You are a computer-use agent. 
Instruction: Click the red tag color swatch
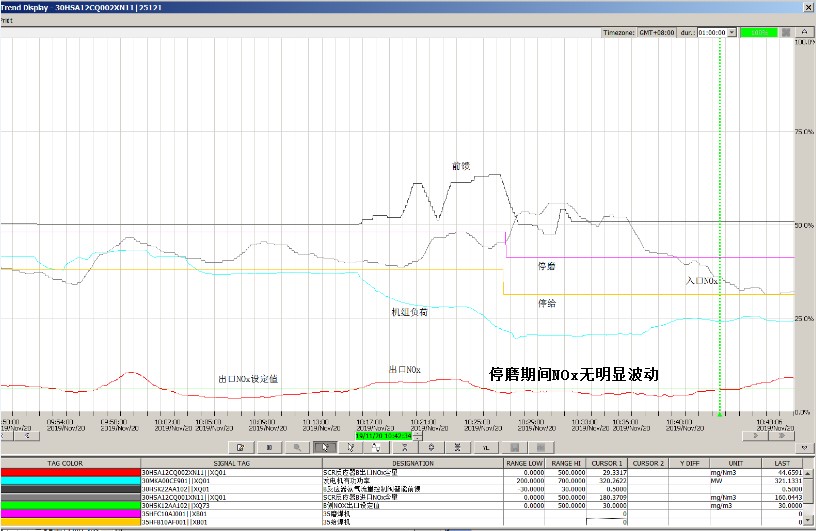pyautogui.click(x=70, y=472)
